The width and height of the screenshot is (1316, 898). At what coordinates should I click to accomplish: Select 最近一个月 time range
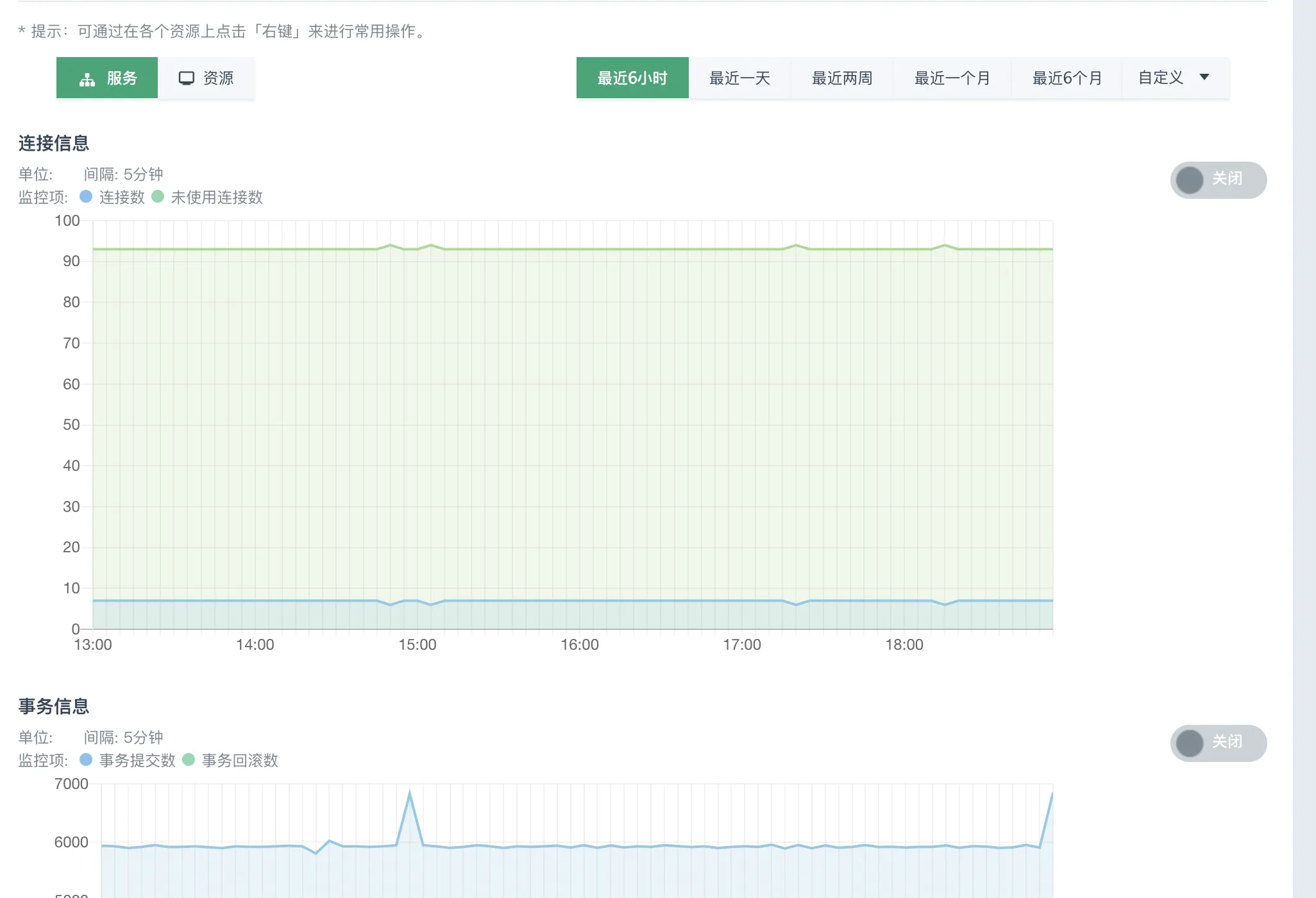coord(952,78)
